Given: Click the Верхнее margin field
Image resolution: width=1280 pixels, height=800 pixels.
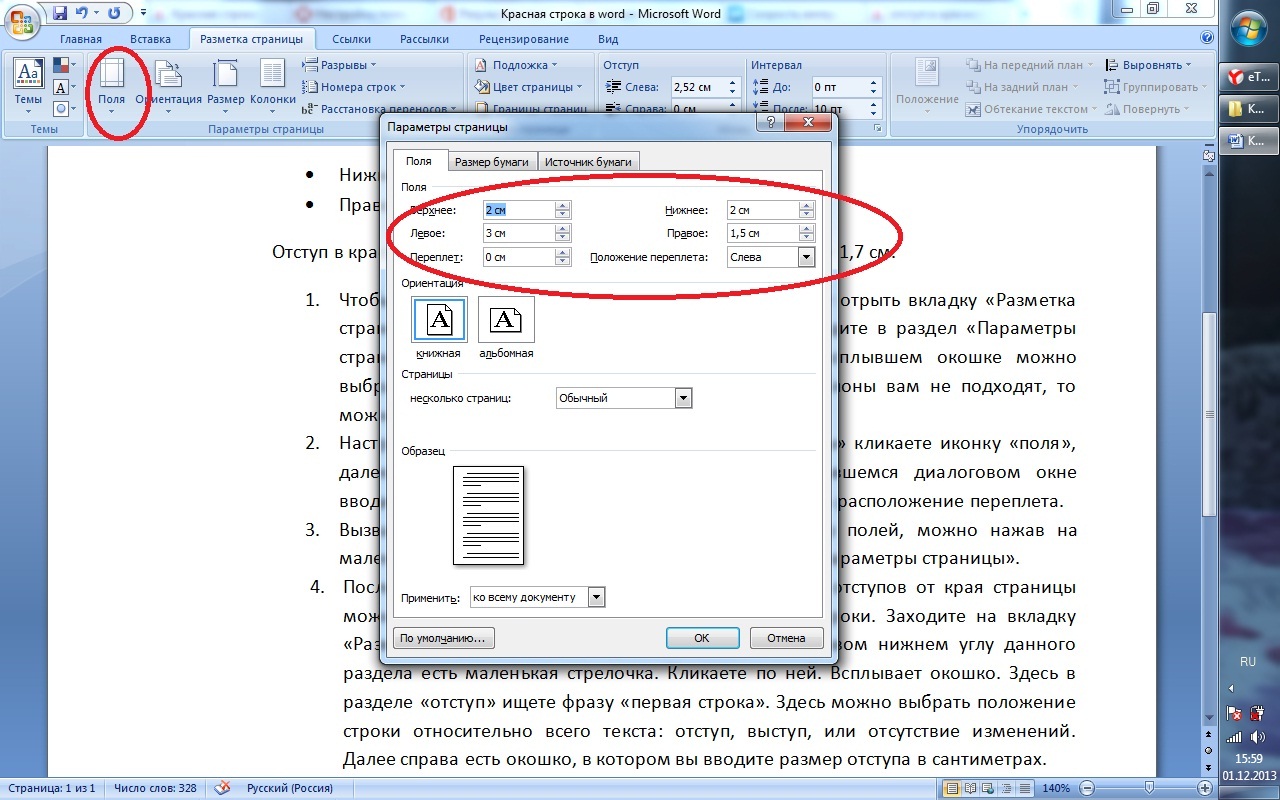Looking at the screenshot, I should (519, 210).
